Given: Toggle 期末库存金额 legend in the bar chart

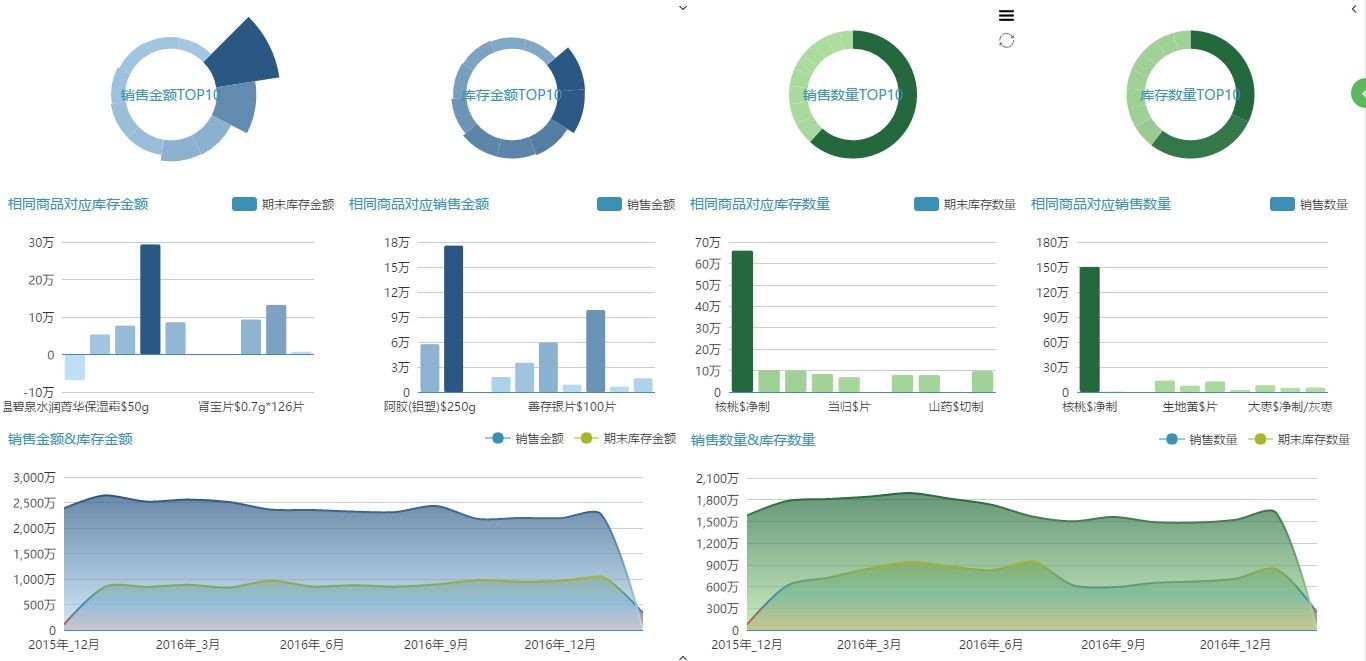Looking at the screenshot, I should (x=283, y=204).
